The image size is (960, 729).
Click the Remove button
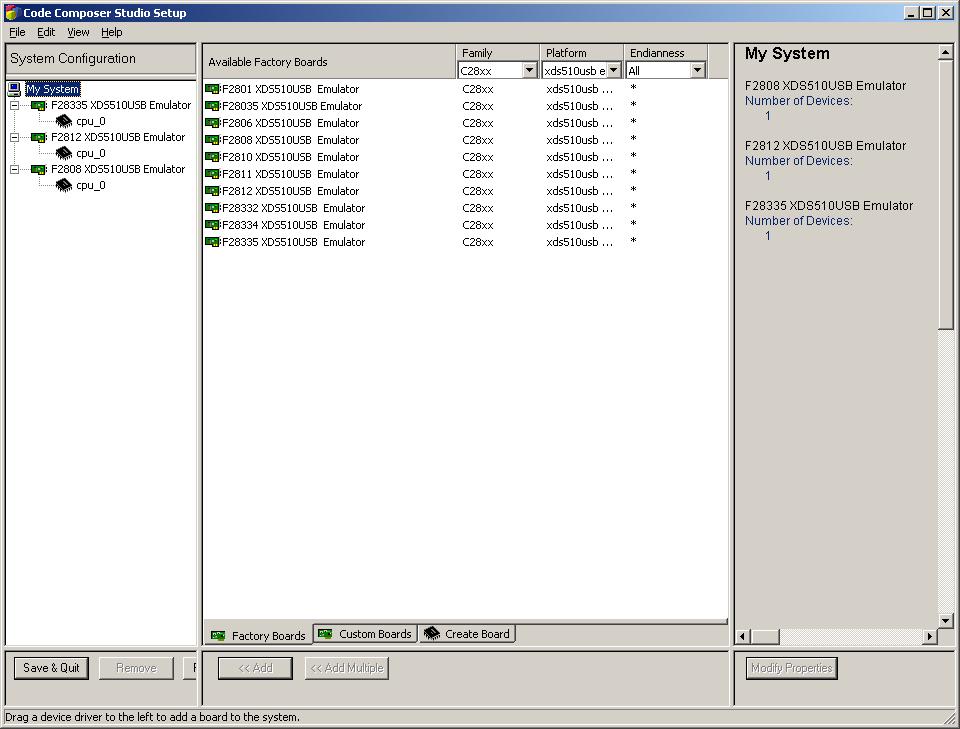coord(137,668)
